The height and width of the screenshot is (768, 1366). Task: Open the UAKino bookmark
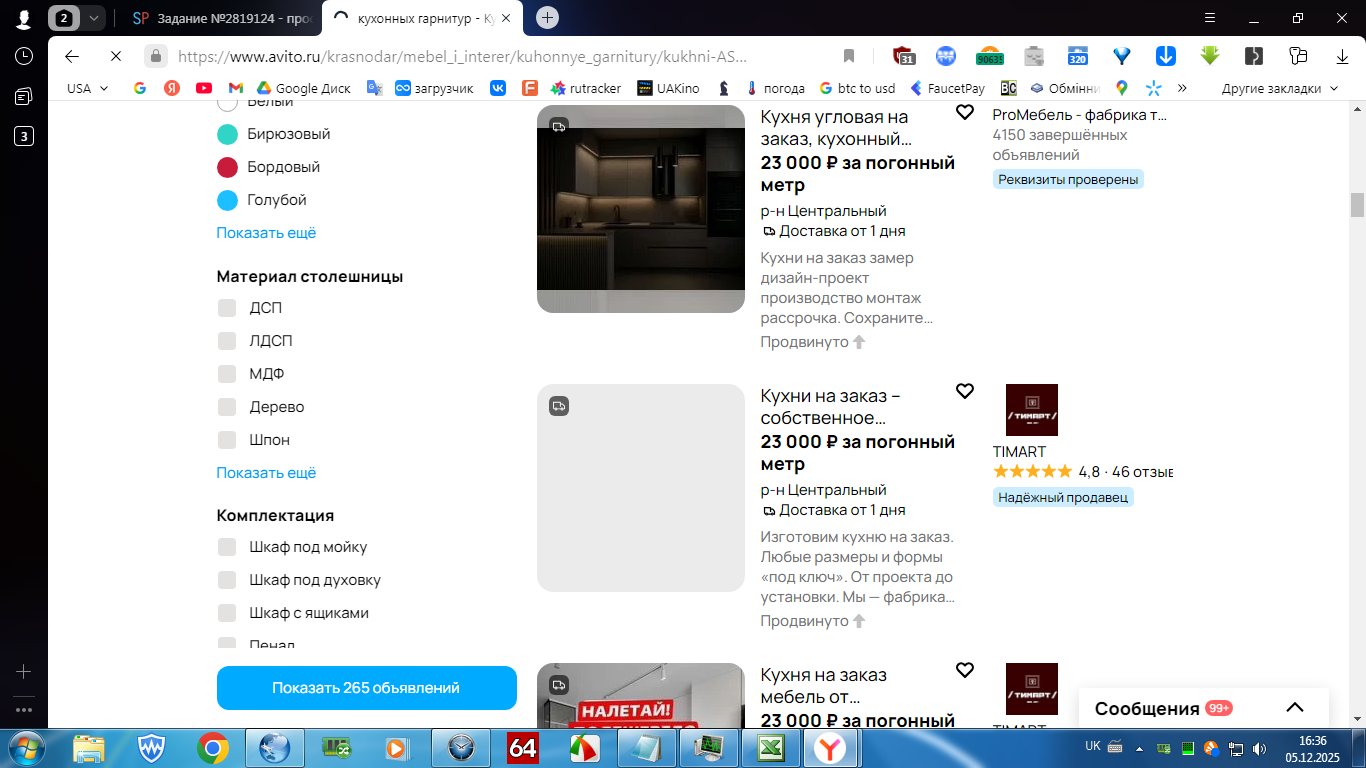669,88
